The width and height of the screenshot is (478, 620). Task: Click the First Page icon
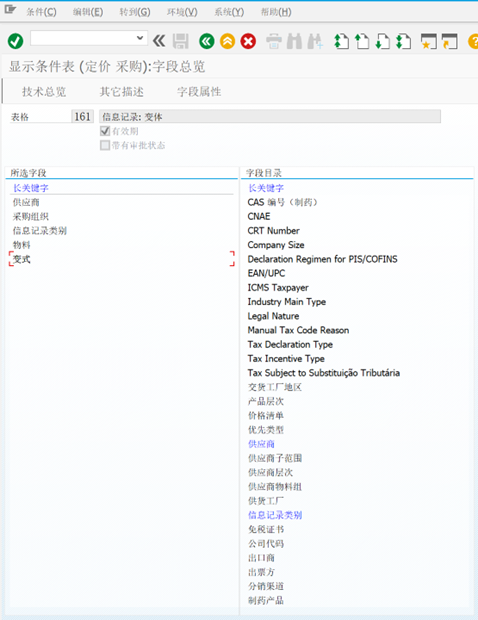pos(341,41)
